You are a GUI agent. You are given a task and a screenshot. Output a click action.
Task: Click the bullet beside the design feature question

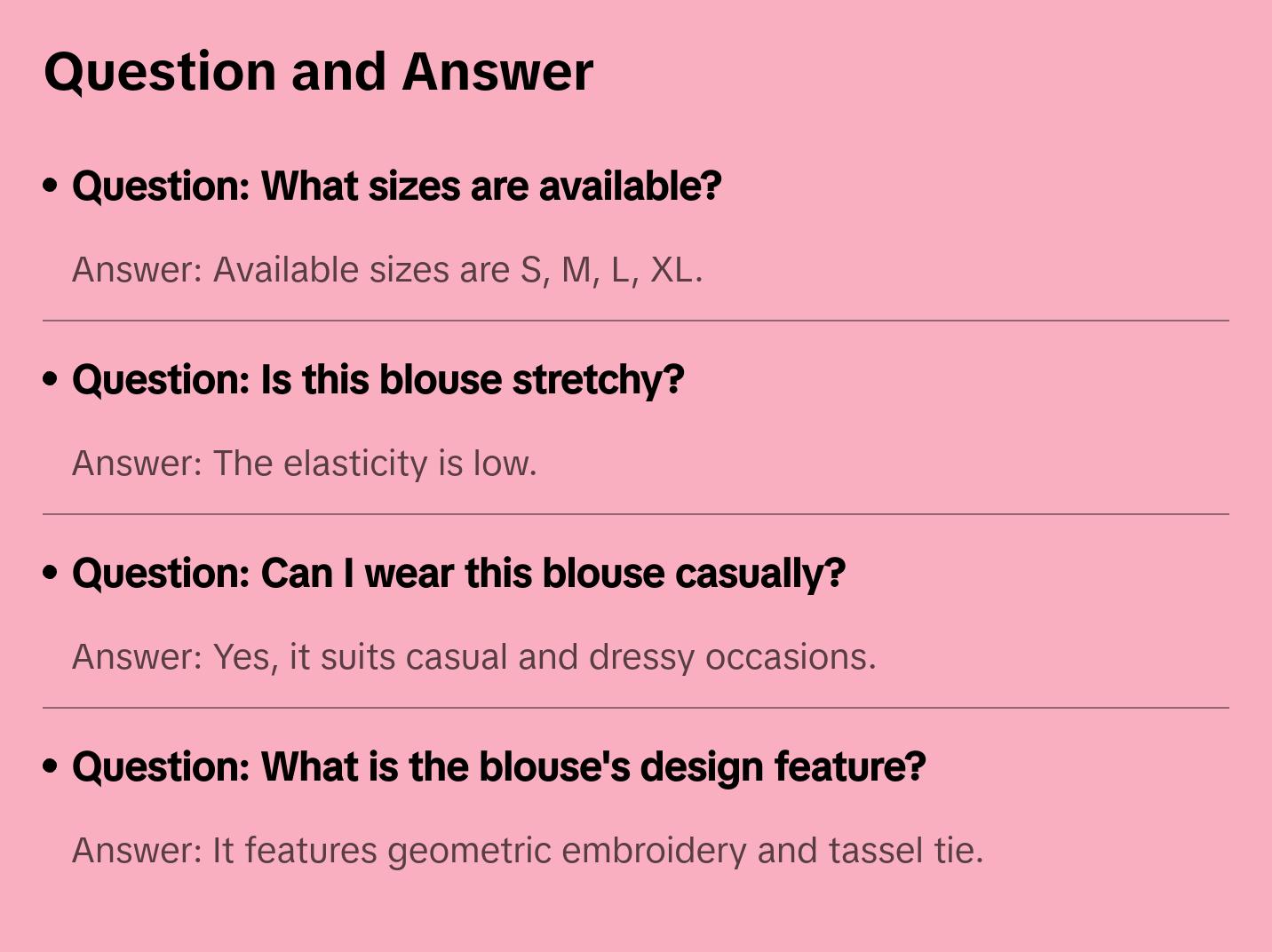pyautogui.click(x=51, y=766)
